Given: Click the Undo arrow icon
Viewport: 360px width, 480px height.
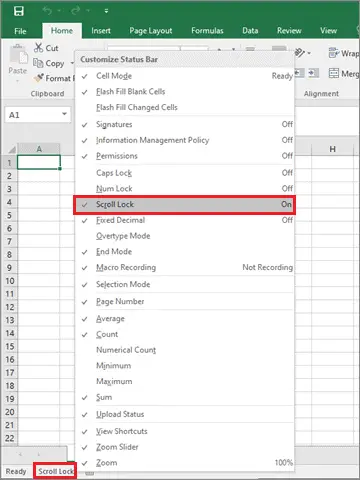Looking at the screenshot, I should 47,11.
